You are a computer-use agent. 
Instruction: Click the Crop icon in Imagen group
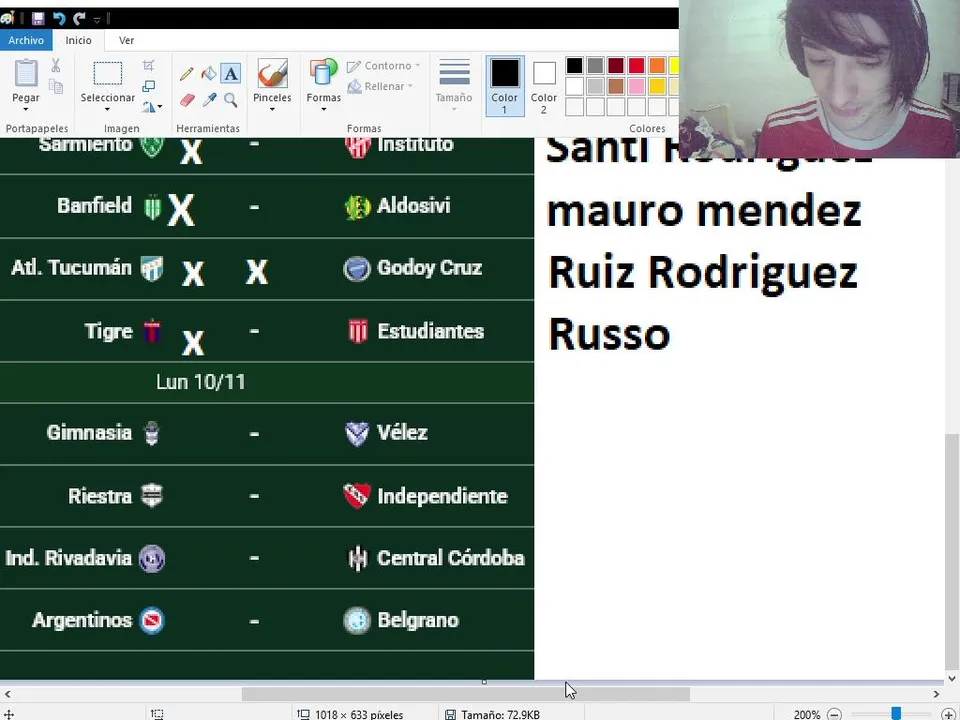click(148, 65)
